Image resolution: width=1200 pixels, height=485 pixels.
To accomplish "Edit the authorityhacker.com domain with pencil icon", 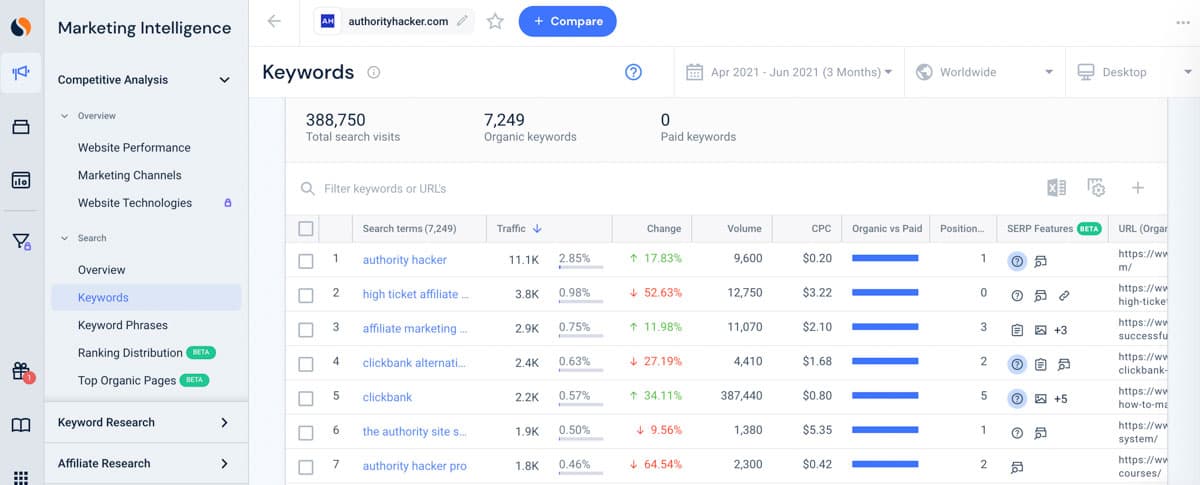I will pyautogui.click(x=462, y=21).
